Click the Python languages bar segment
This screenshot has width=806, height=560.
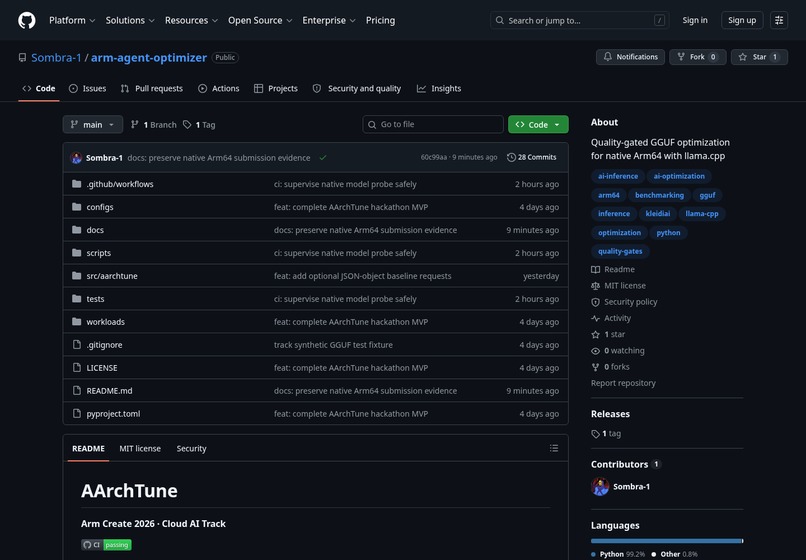pyautogui.click(x=666, y=541)
